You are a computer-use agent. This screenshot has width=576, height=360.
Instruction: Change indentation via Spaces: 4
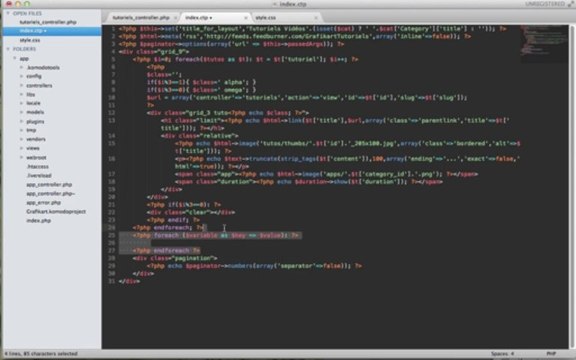502,354
